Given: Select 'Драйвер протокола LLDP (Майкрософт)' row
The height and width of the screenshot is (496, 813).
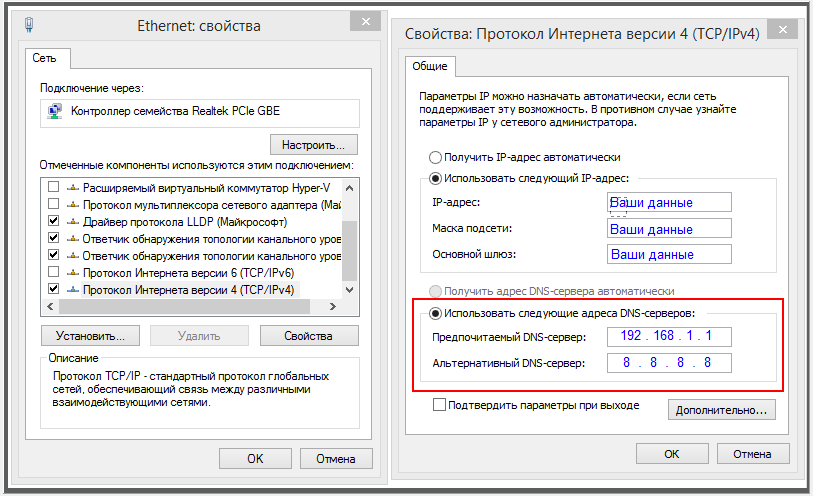Looking at the screenshot, I should click(185, 222).
